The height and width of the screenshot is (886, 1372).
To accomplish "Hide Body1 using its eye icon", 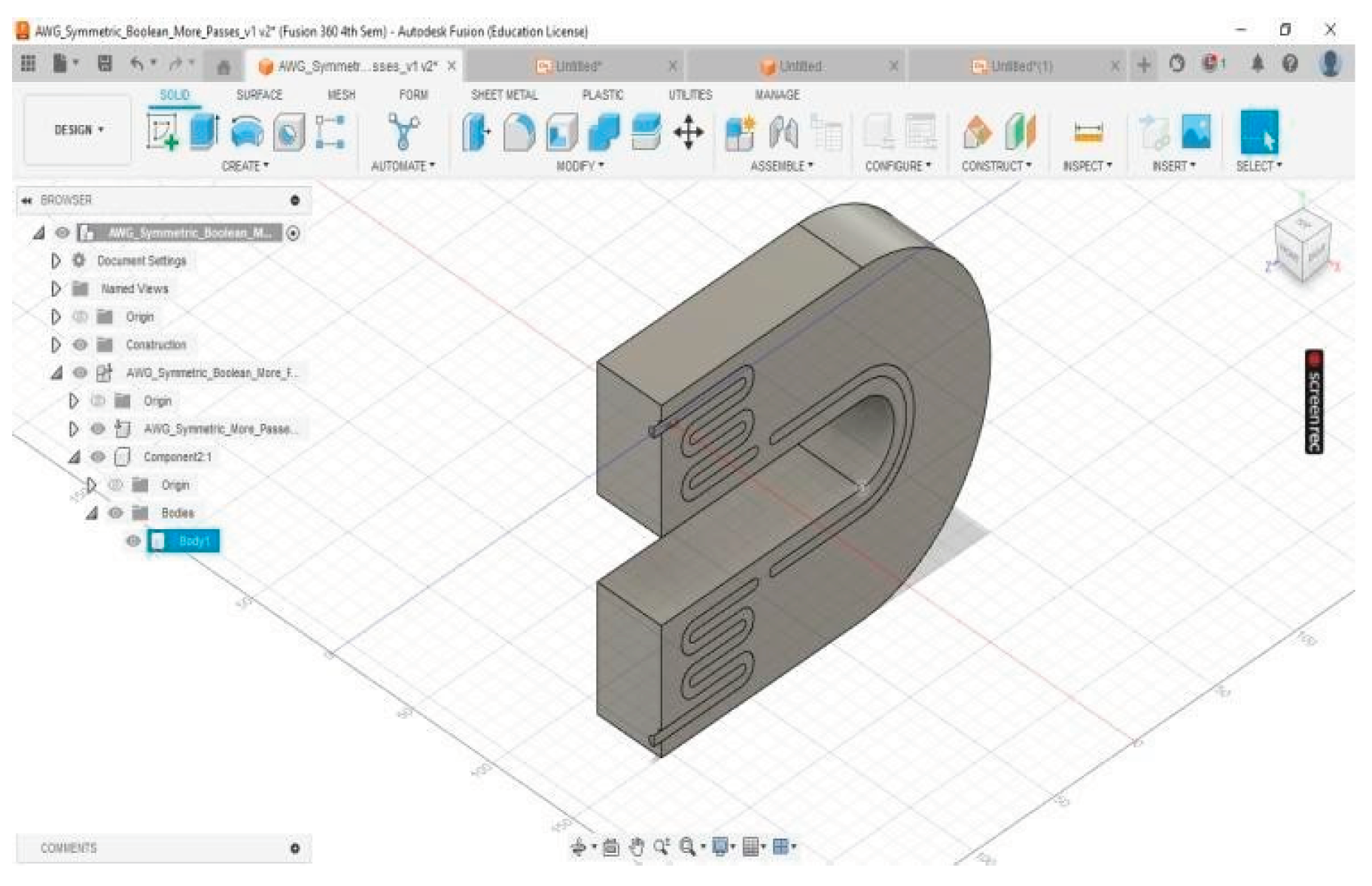I will click(x=133, y=541).
